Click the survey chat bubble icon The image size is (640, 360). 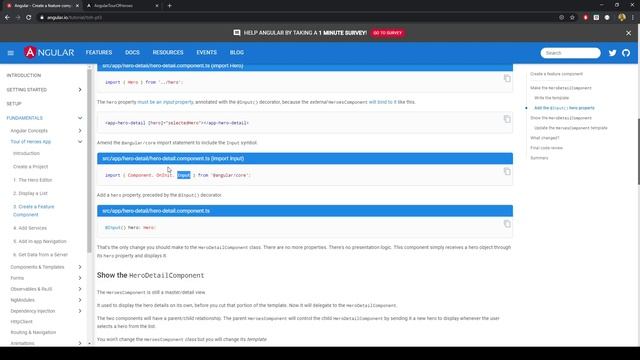point(237,33)
